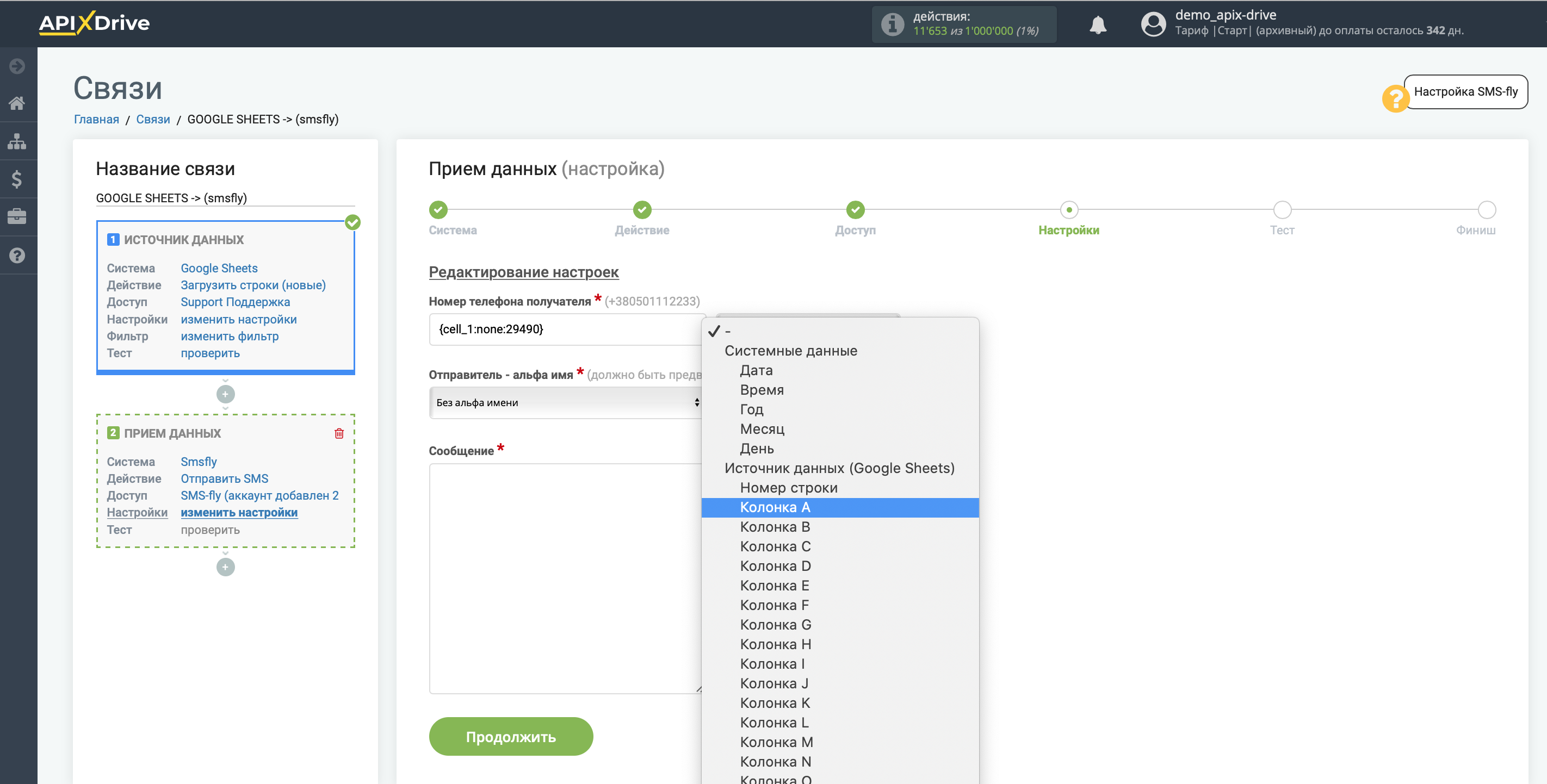Viewport: 1547px width, 784px height.
Task: Click the recipient phone number field
Action: tap(566, 329)
